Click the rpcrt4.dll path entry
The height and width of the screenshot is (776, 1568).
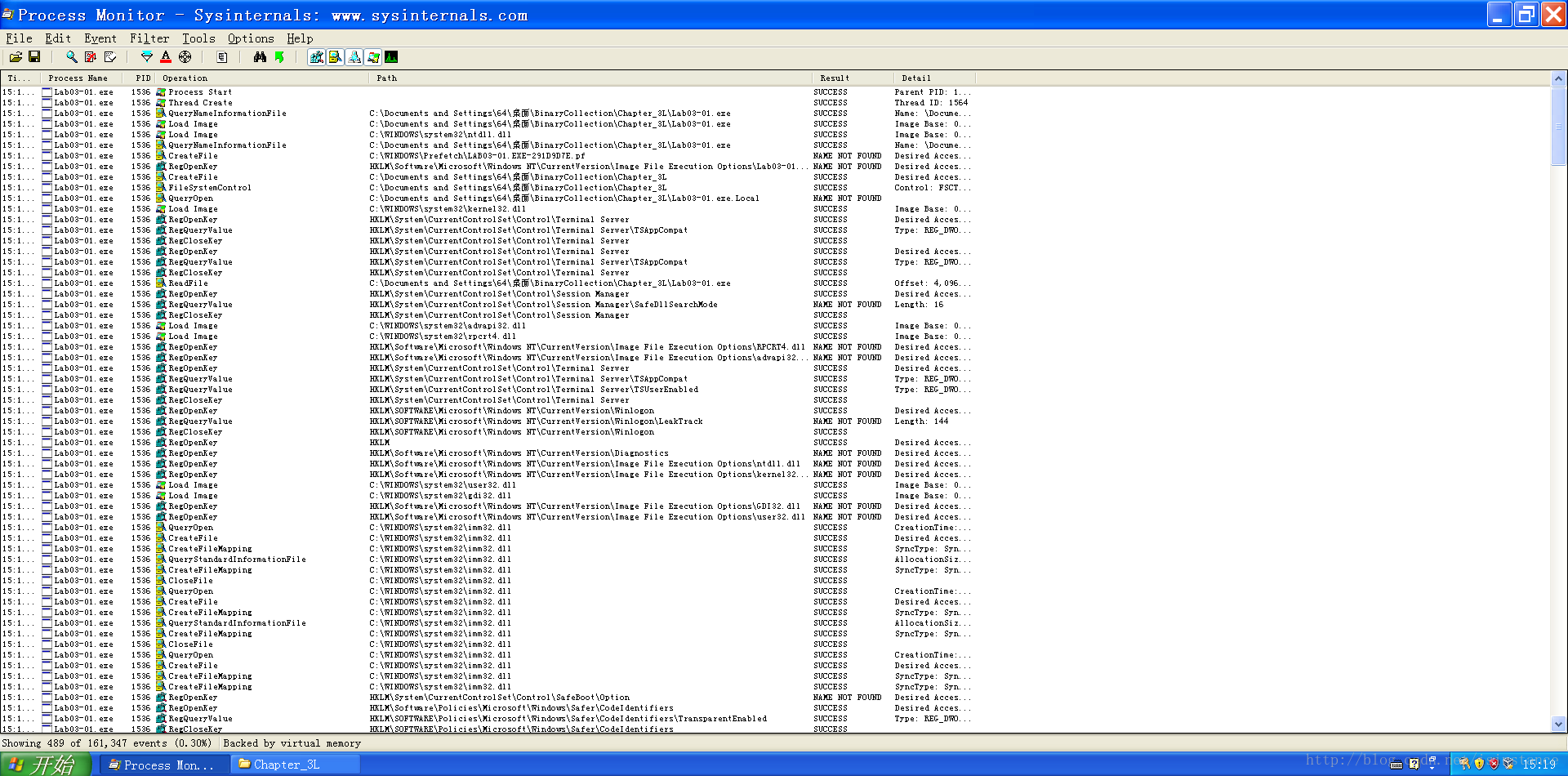coord(443,337)
